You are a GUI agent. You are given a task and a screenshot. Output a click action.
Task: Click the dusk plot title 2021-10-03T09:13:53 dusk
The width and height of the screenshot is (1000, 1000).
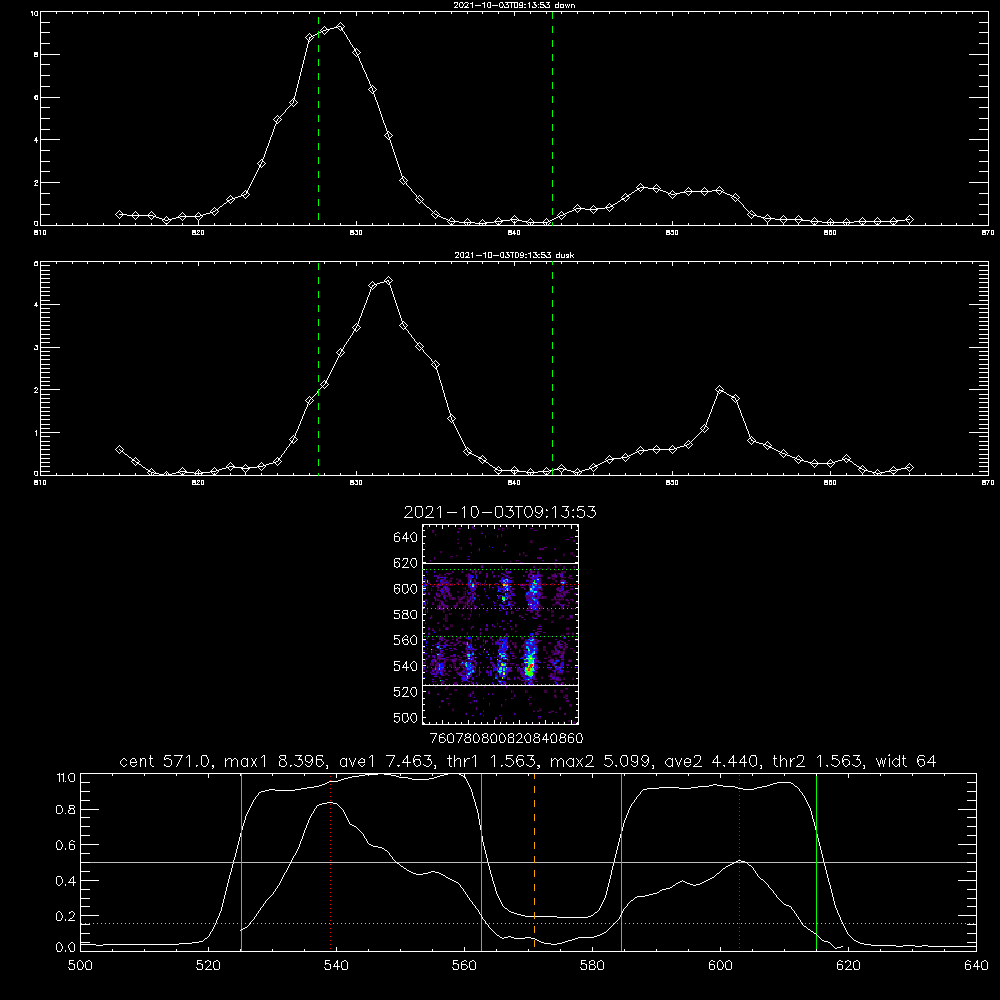[x=514, y=255]
